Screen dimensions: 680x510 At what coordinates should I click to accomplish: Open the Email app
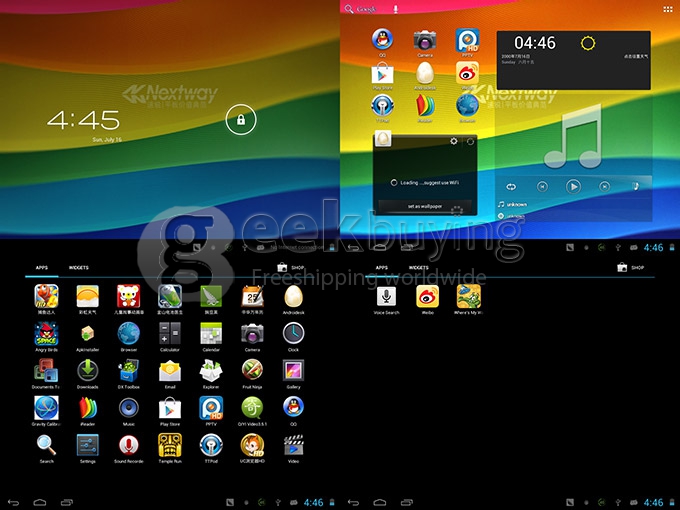[170, 370]
